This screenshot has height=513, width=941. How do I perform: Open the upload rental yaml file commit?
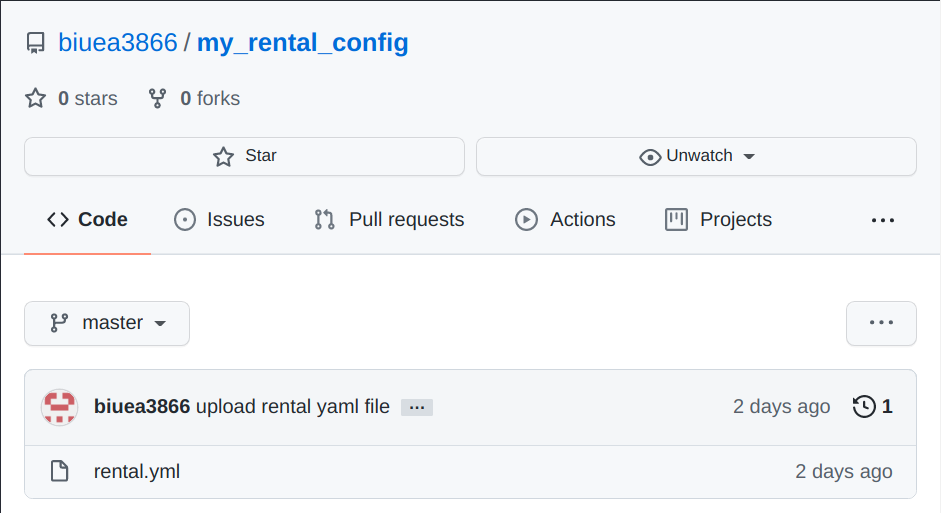293,407
